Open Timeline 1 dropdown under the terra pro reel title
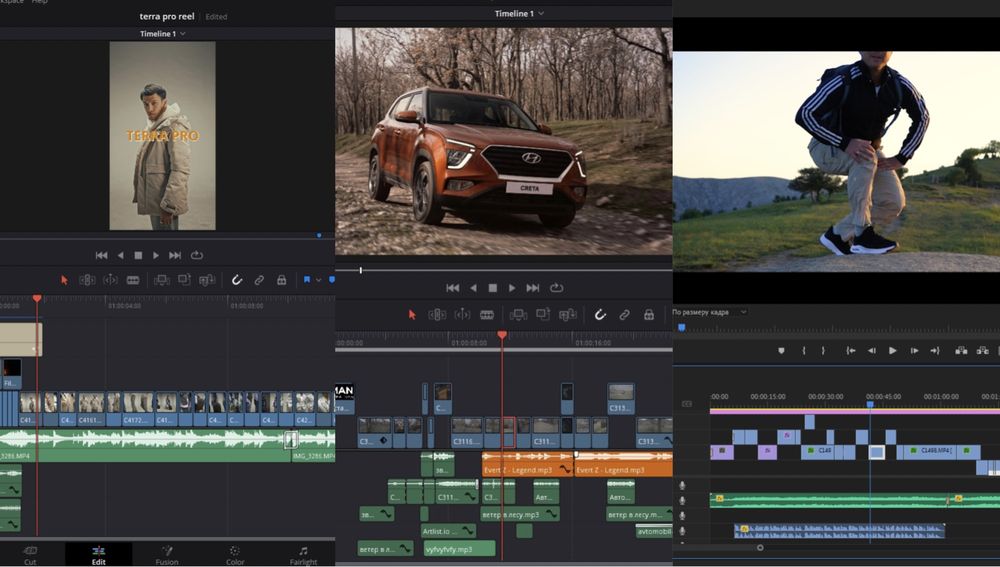Screen dimensions: 1000x567 (163, 34)
